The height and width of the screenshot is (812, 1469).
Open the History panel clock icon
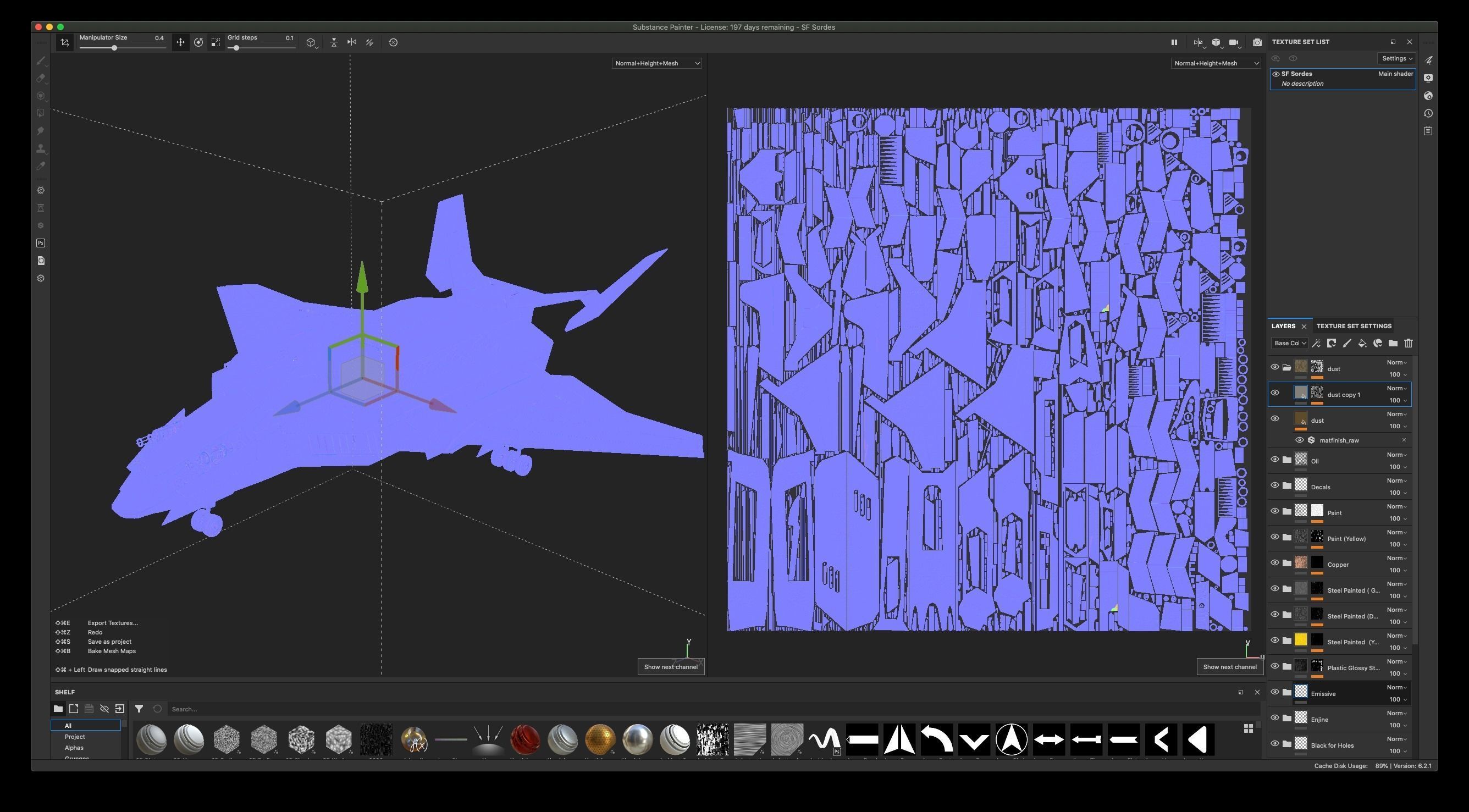coord(1428,113)
